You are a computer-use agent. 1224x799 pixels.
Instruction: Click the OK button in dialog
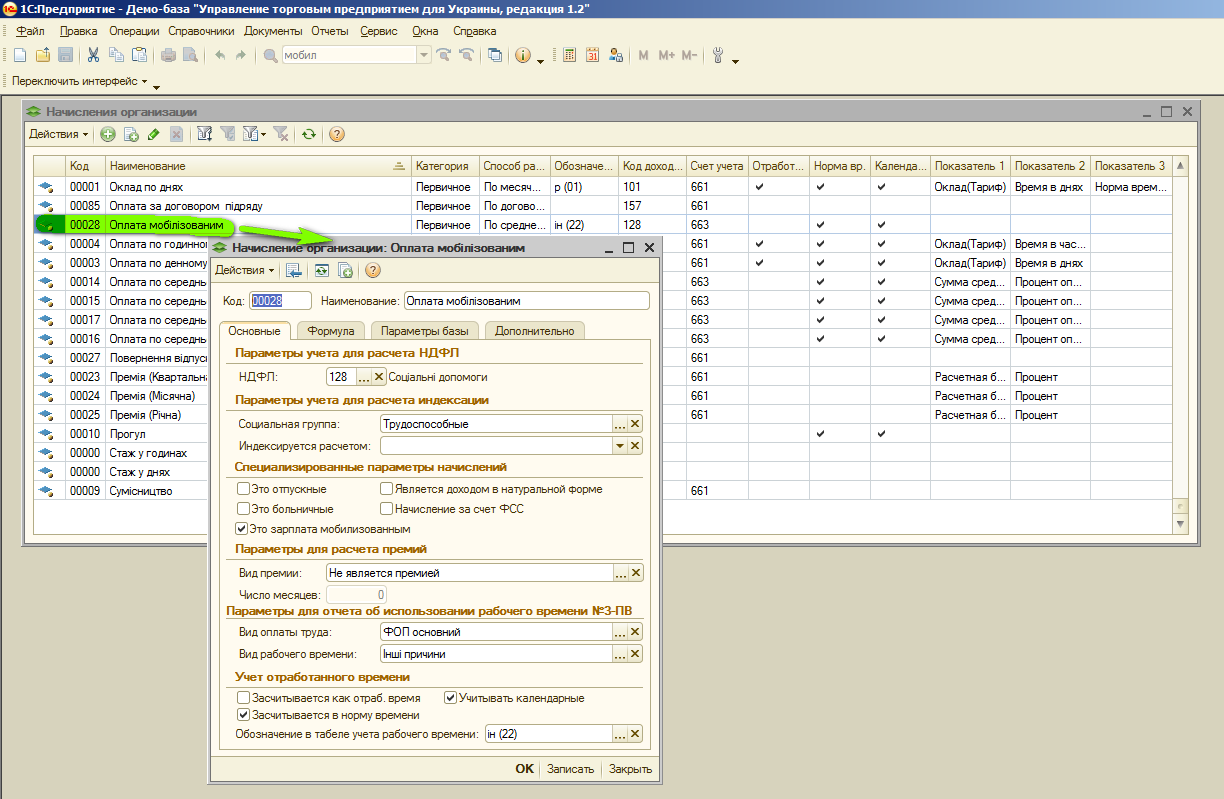point(525,769)
